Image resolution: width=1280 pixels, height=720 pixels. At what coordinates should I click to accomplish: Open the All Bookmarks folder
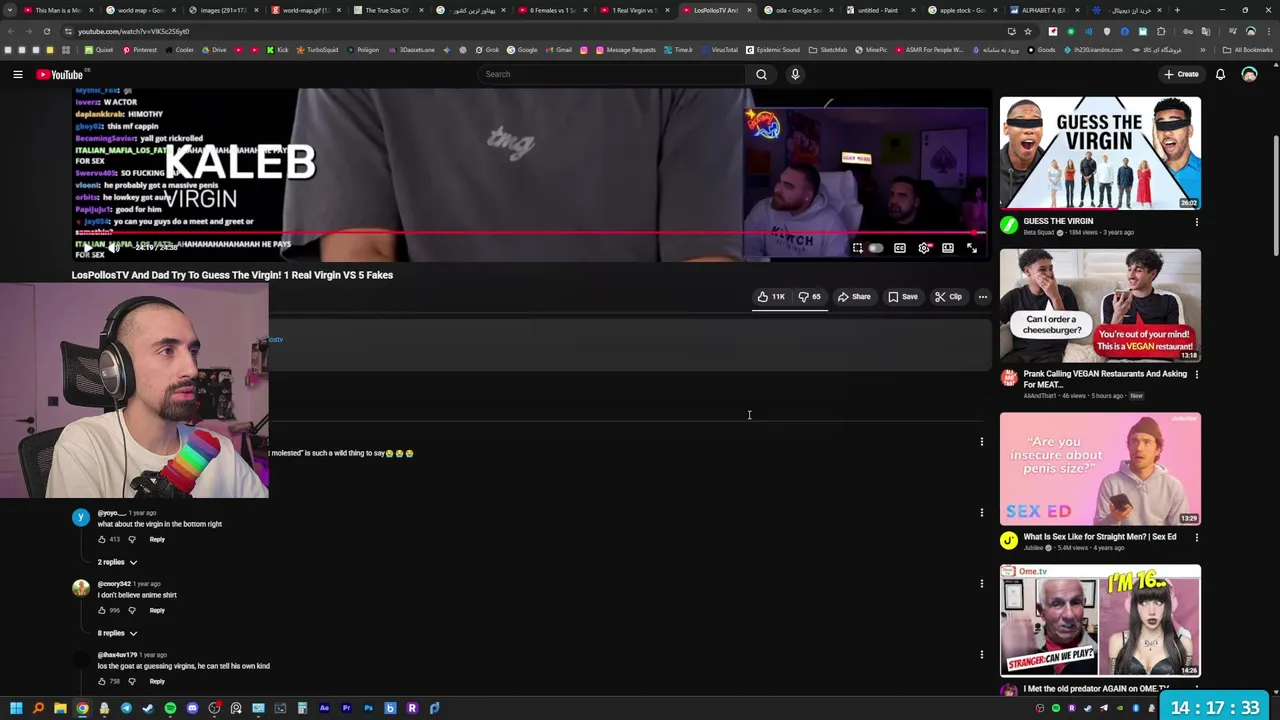1248,50
